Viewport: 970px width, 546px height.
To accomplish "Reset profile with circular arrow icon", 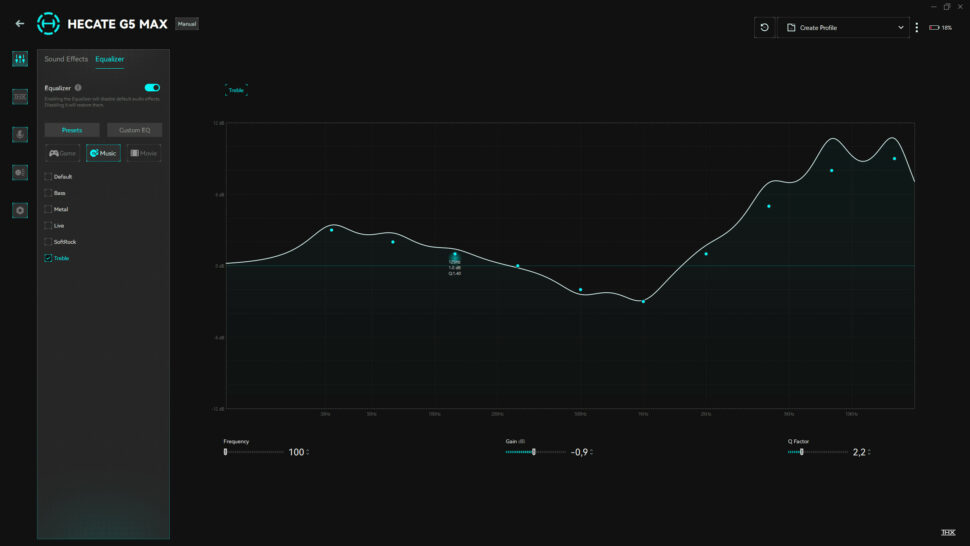I will click(765, 27).
